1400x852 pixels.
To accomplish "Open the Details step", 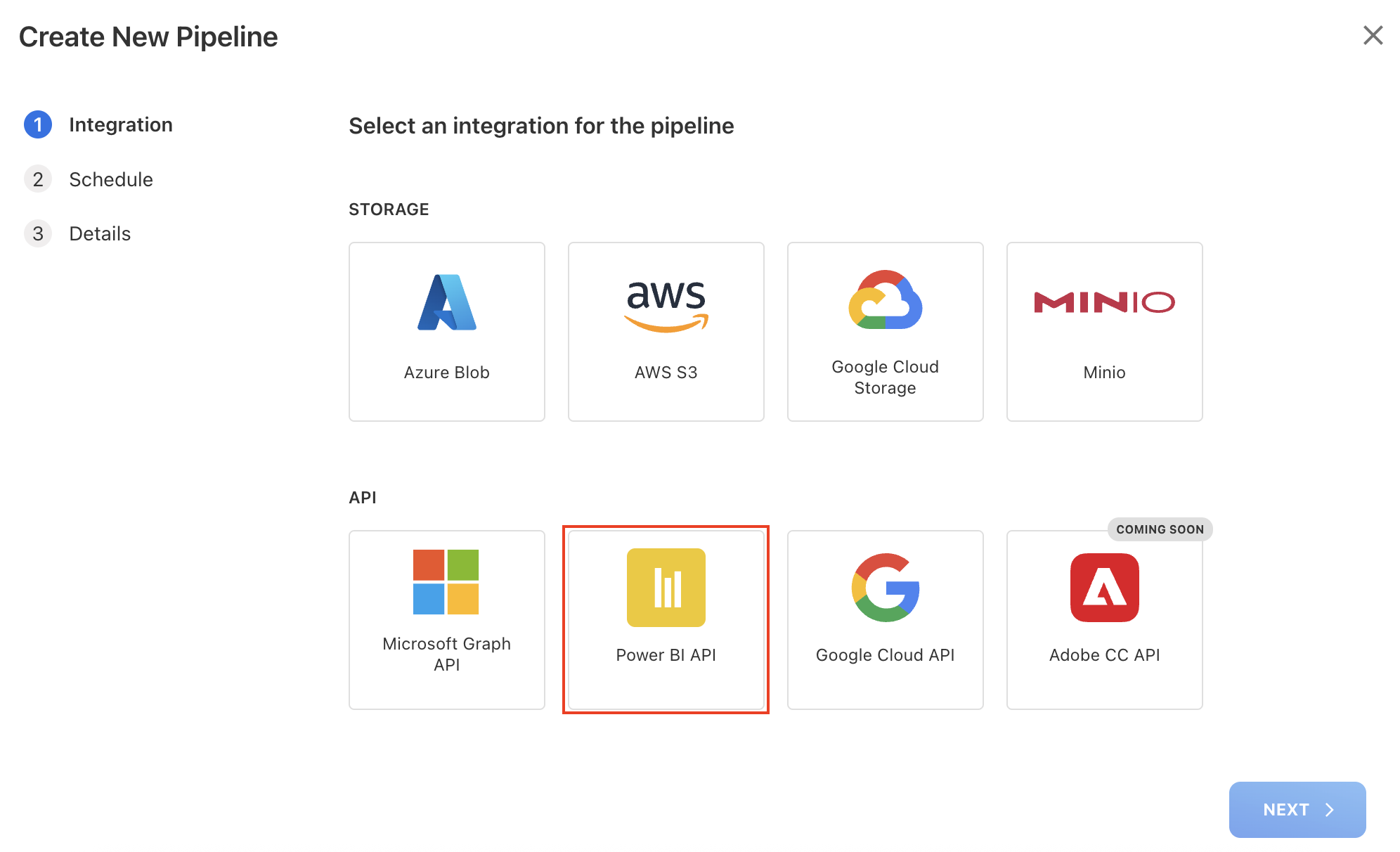I will [100, 233].
